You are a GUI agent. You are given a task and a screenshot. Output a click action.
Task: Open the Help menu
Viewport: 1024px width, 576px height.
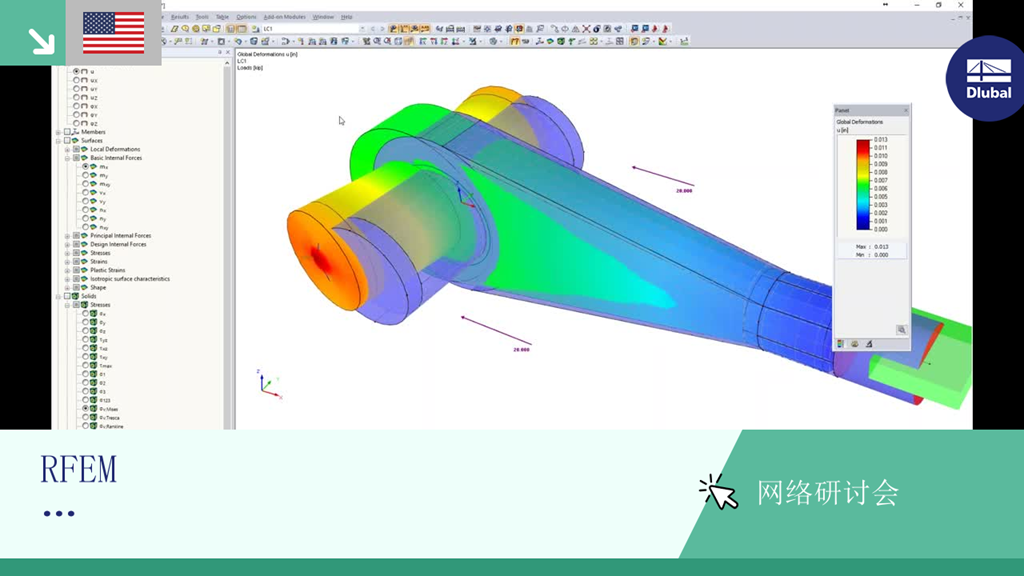[x=346, y=17]
